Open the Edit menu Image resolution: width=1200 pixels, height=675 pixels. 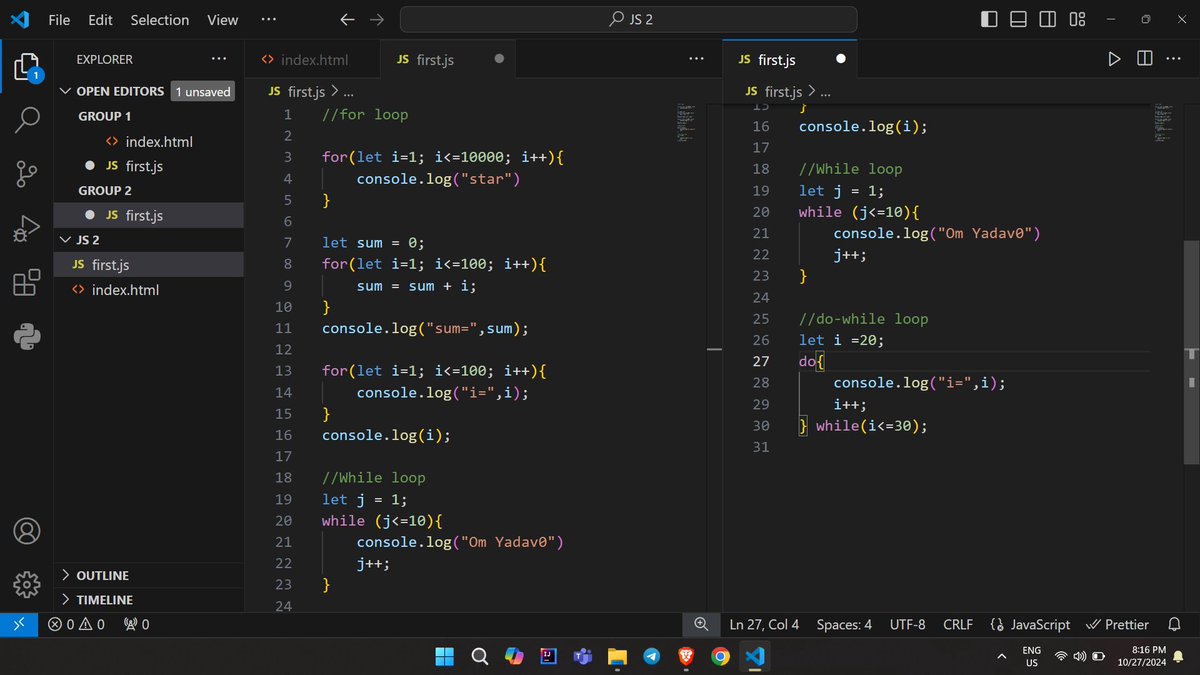100,19
